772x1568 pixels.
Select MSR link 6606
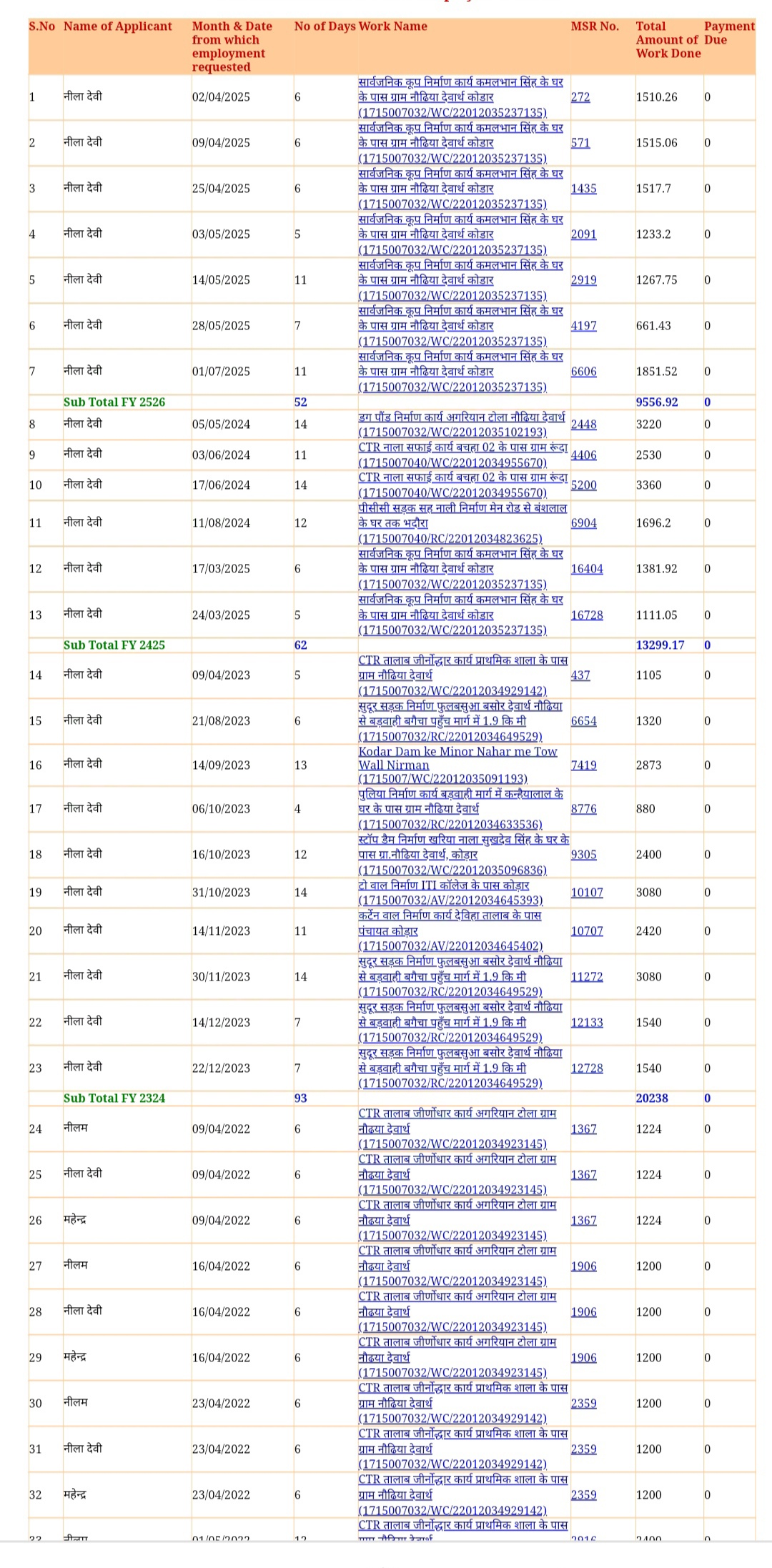click(583, 372)
